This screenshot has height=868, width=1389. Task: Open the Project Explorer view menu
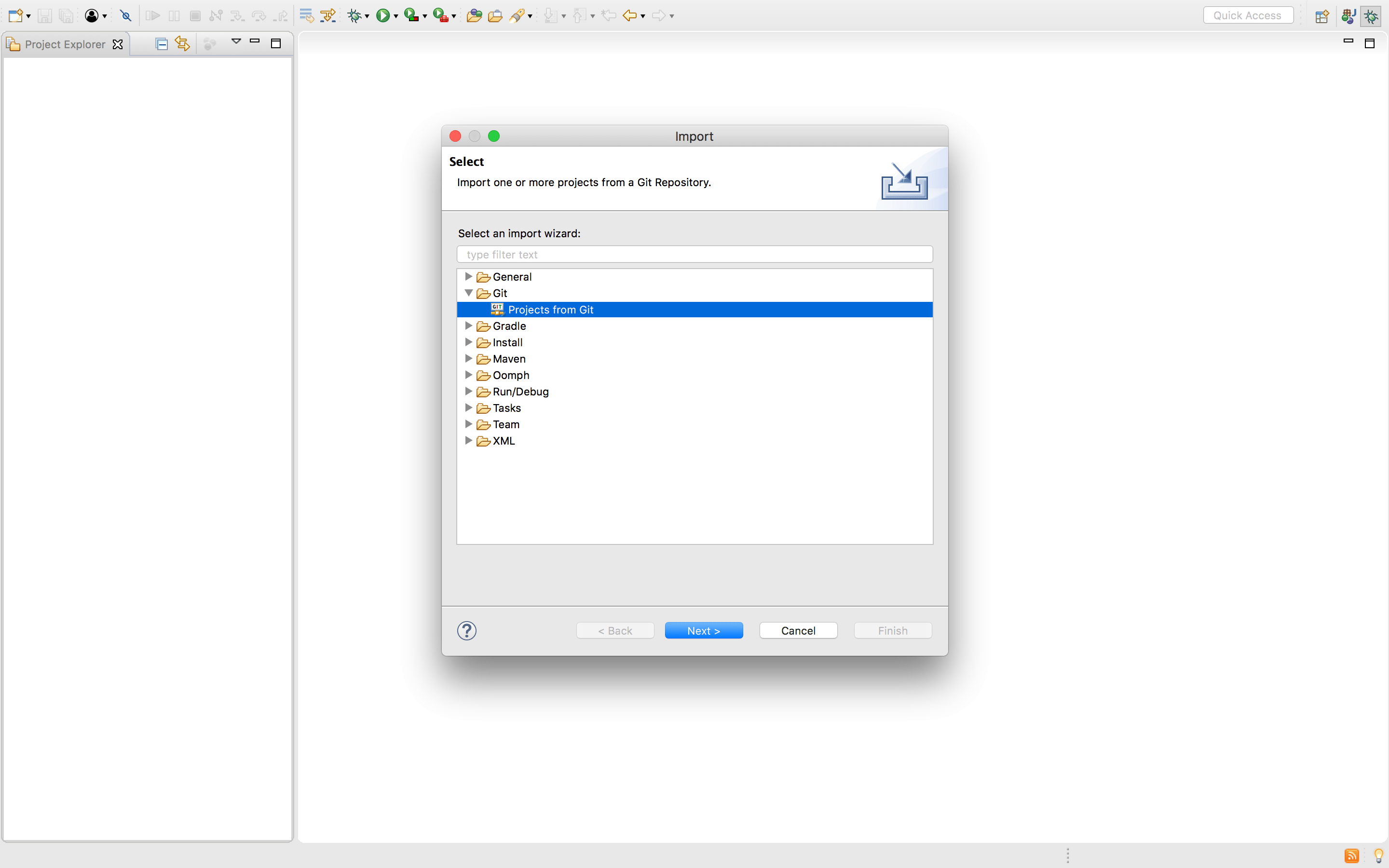click(x=235, y=41)
